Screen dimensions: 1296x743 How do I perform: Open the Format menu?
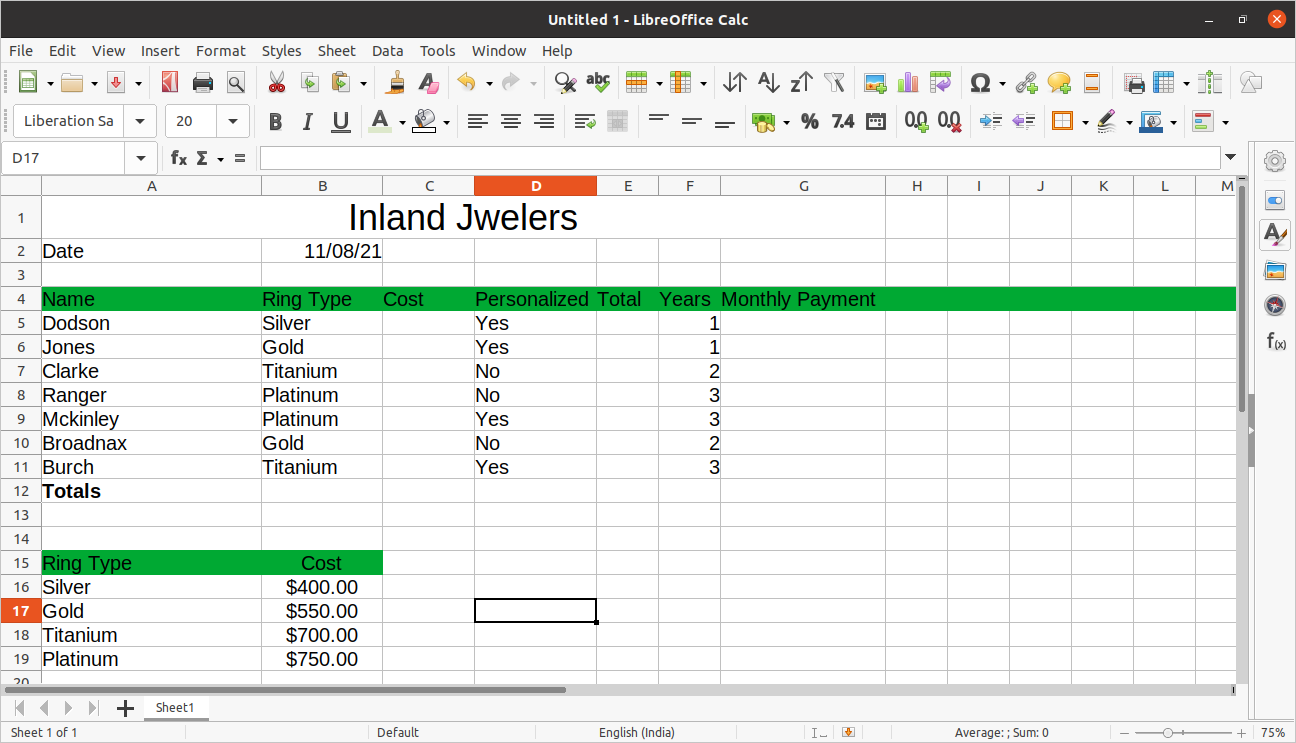click(x=220, y=51)
